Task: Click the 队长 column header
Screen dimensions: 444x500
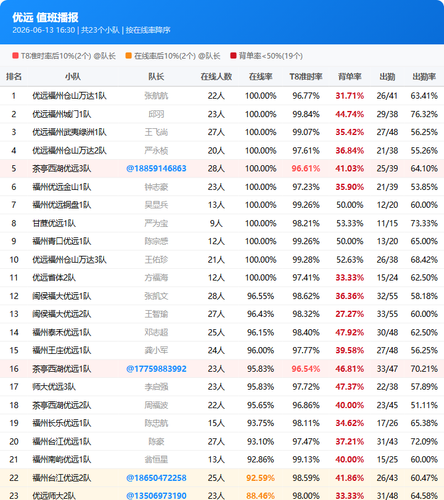Action: pos(156,77)
